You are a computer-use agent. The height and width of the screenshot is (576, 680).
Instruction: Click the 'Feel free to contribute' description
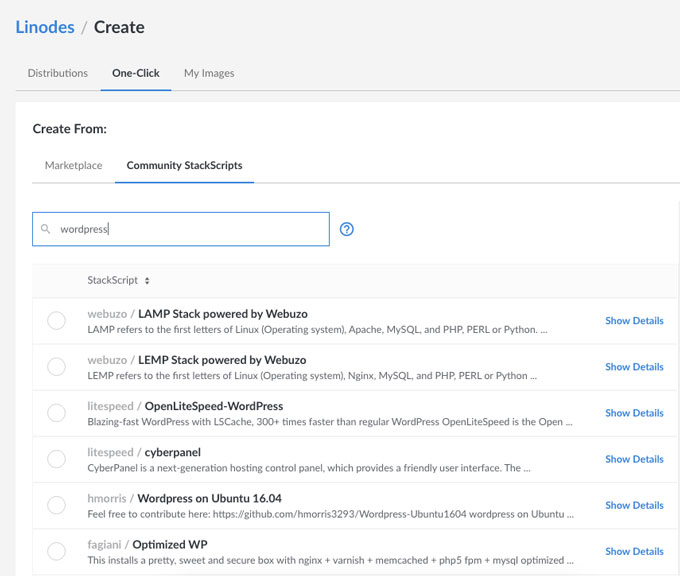330,514
